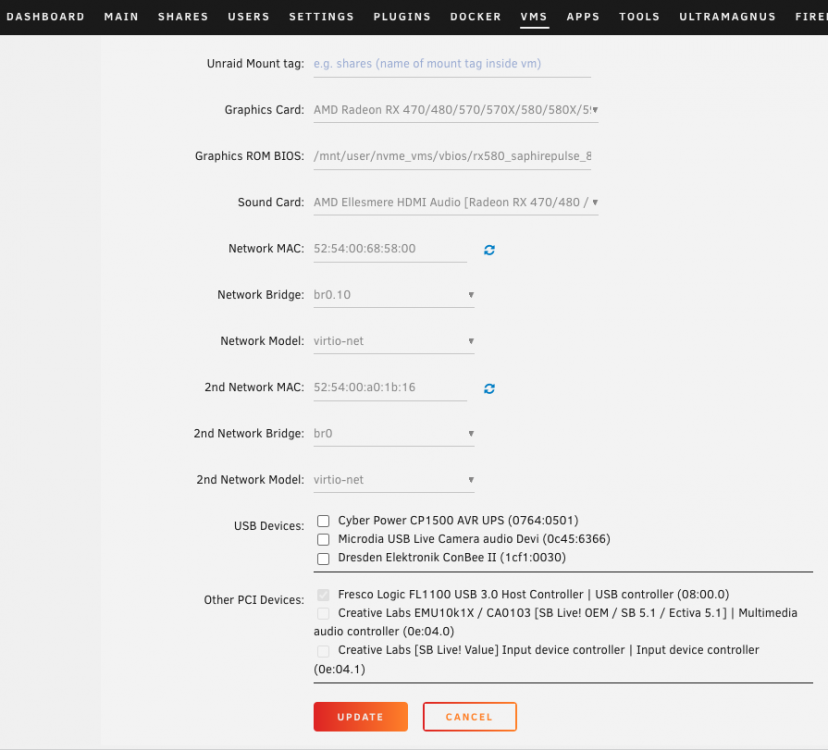Open 2nd Network Model dropdown

tap(394, 480)
